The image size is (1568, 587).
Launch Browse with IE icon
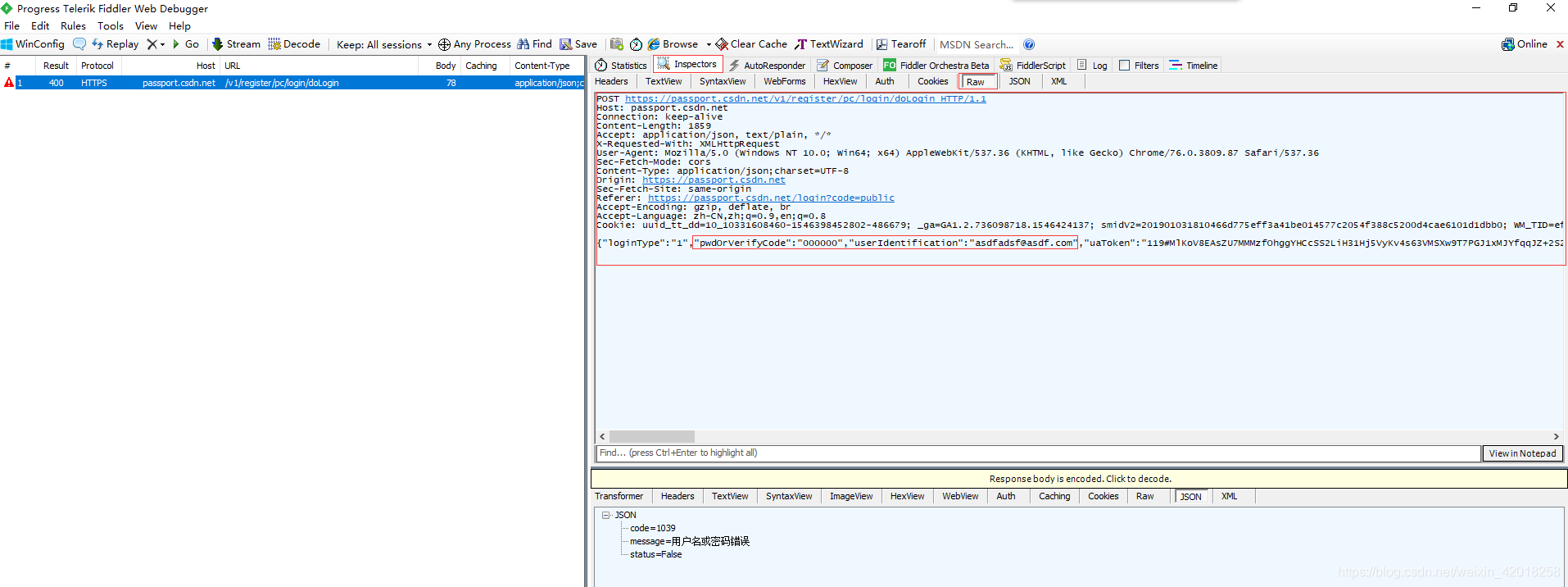(673, 44)
